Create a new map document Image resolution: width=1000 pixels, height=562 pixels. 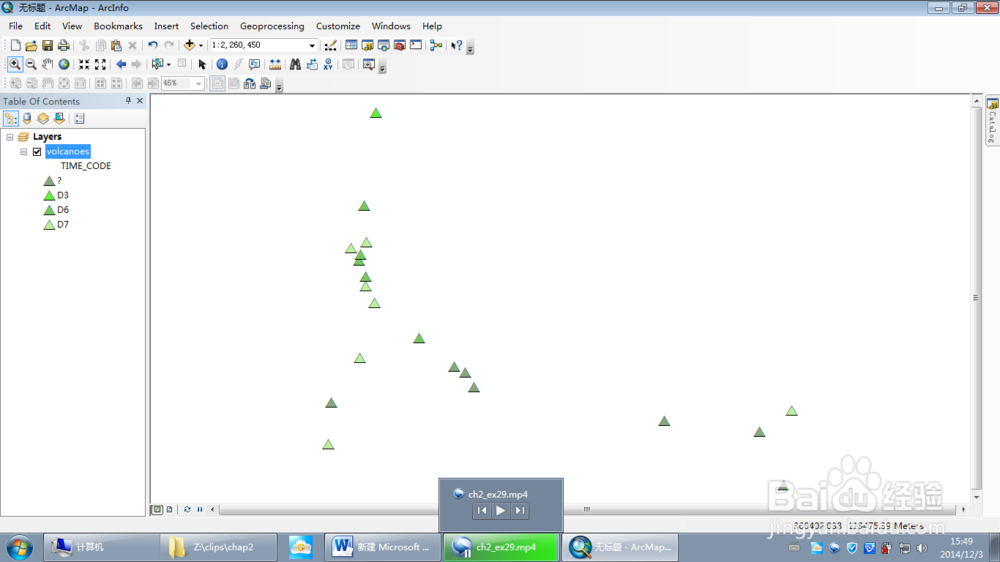pos(15,45)
